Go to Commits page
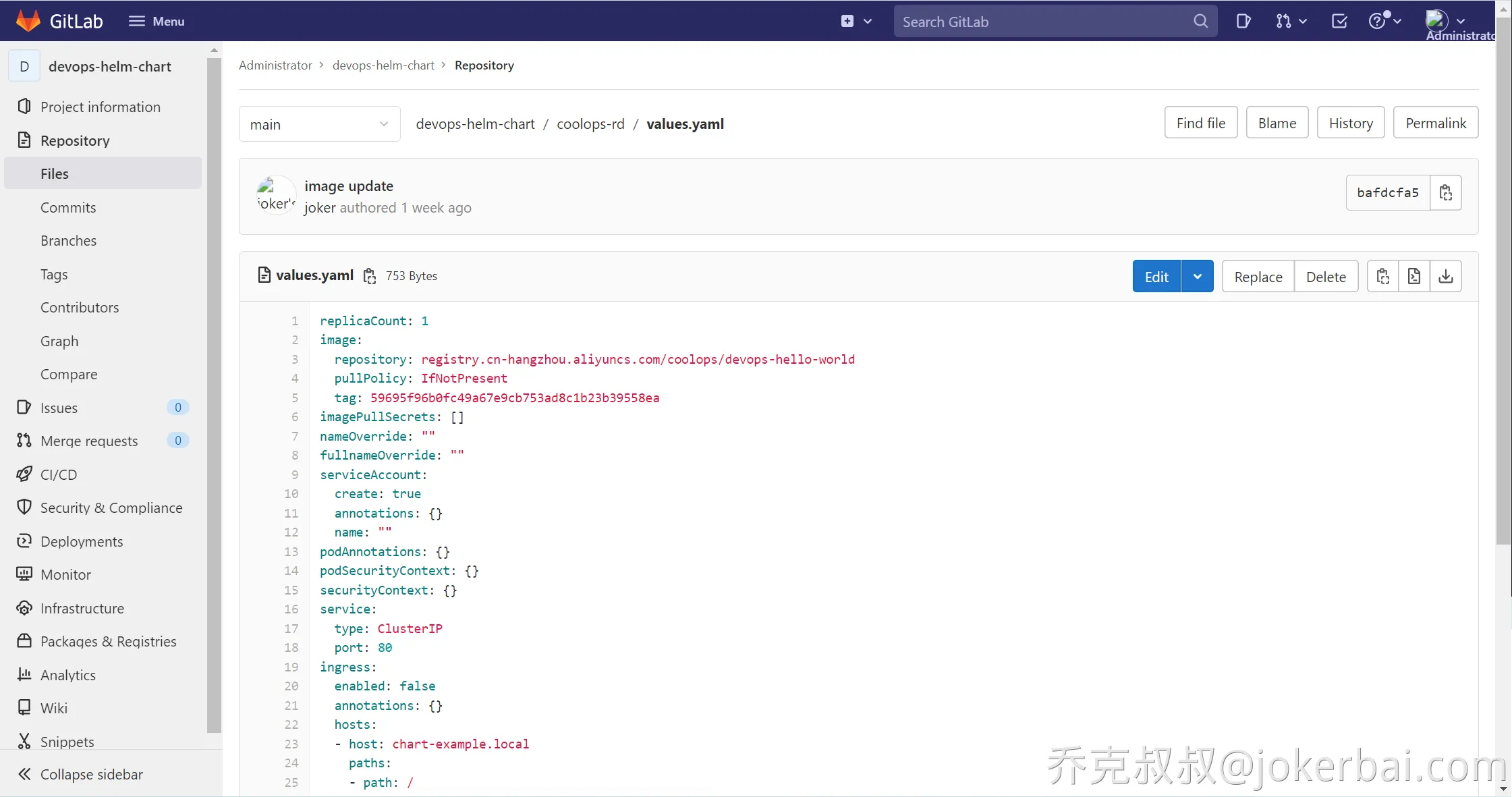The image size is (1512, 797). [x=68, y=207]
